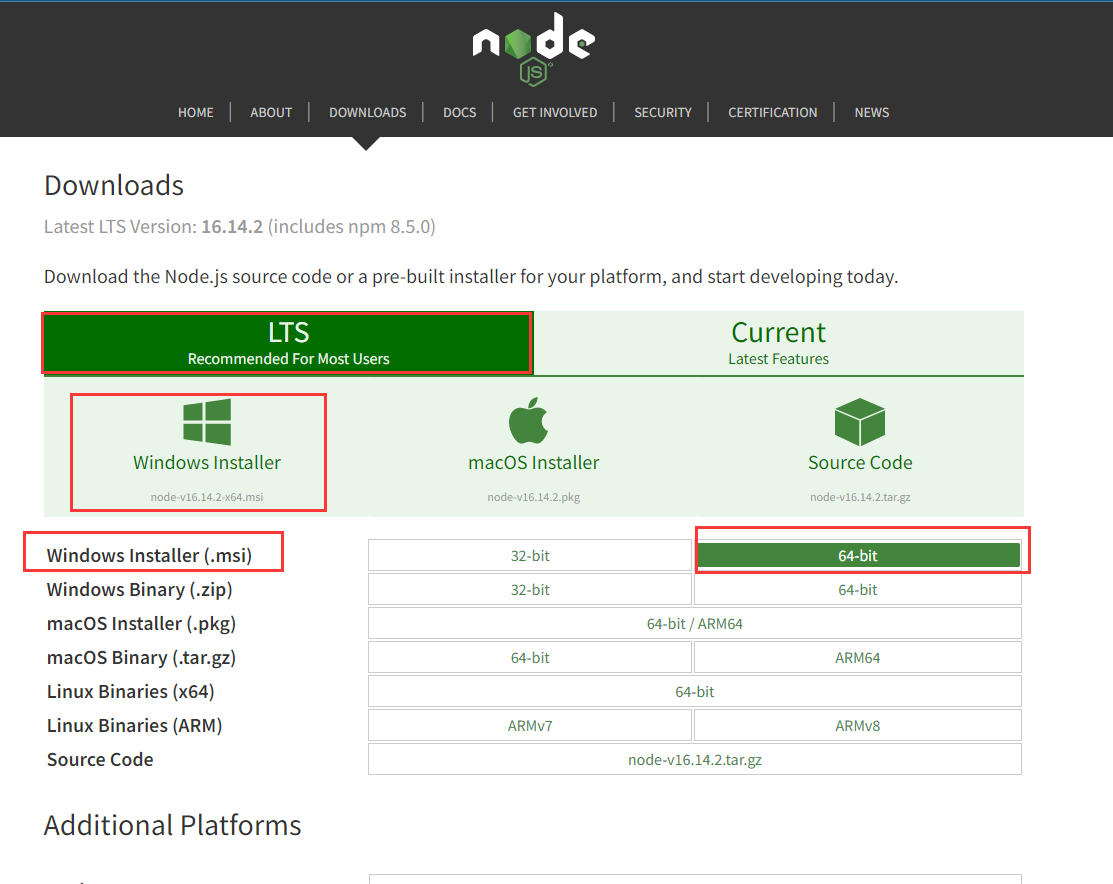Download Windows Binary (.zip) 64-bit

(x=857, y=589)
